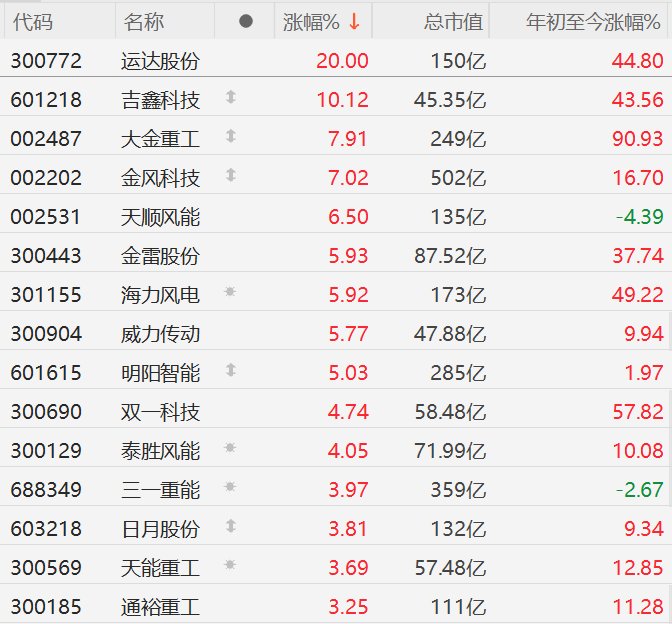Click stock code 300569

(46, 568)
